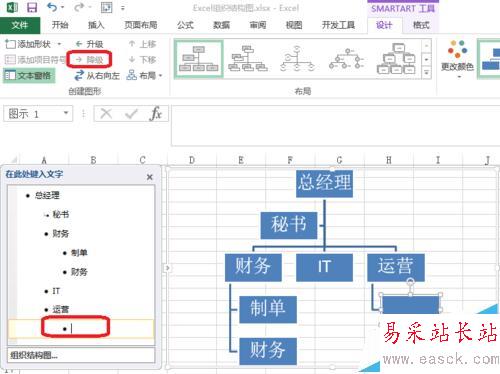Click the 添加形状 button
This screenshot has height=374, width=500.
coord(28,44)
